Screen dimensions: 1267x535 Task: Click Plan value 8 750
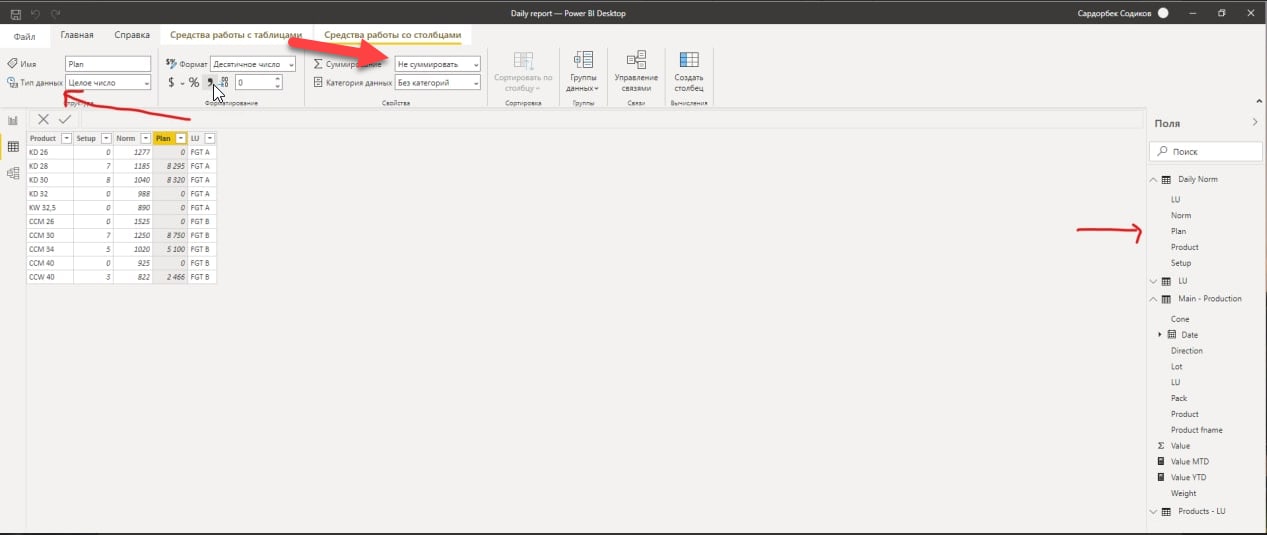pos(170,235)
